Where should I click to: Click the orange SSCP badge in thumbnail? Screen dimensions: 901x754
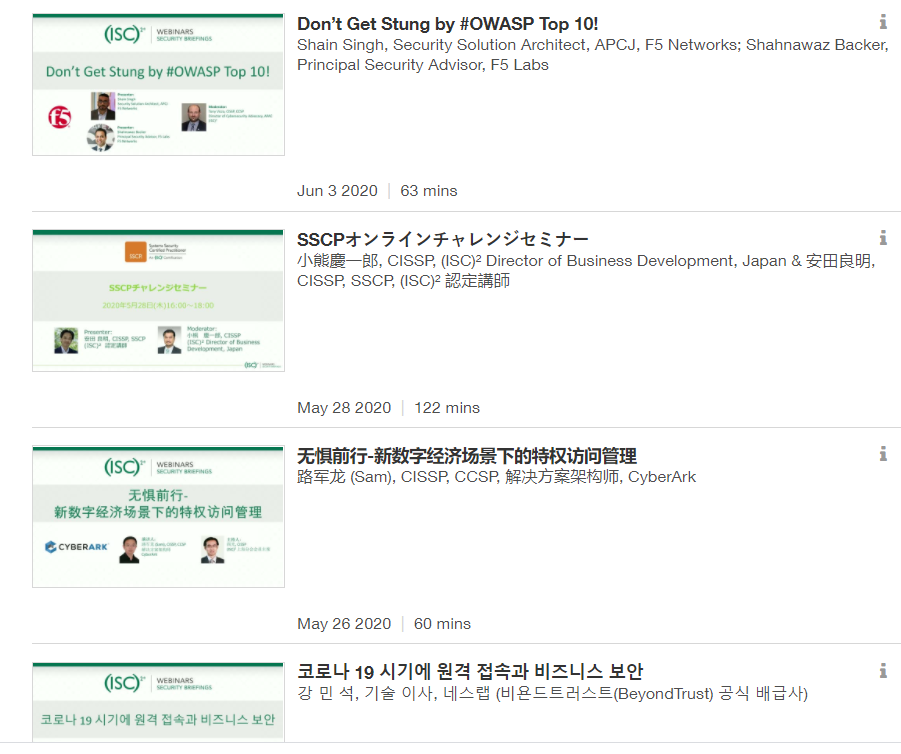(136, 252)
